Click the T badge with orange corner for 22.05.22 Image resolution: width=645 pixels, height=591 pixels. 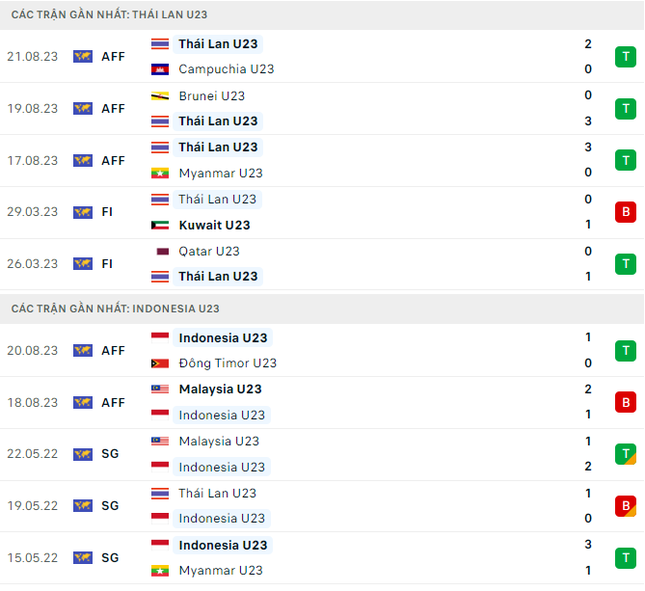(x=625, y=454)
